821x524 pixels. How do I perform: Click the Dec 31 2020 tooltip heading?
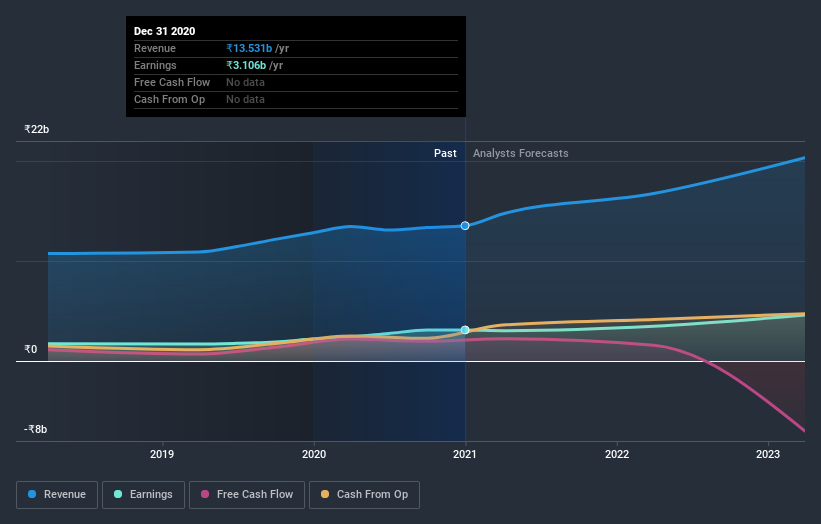[164, 31]
